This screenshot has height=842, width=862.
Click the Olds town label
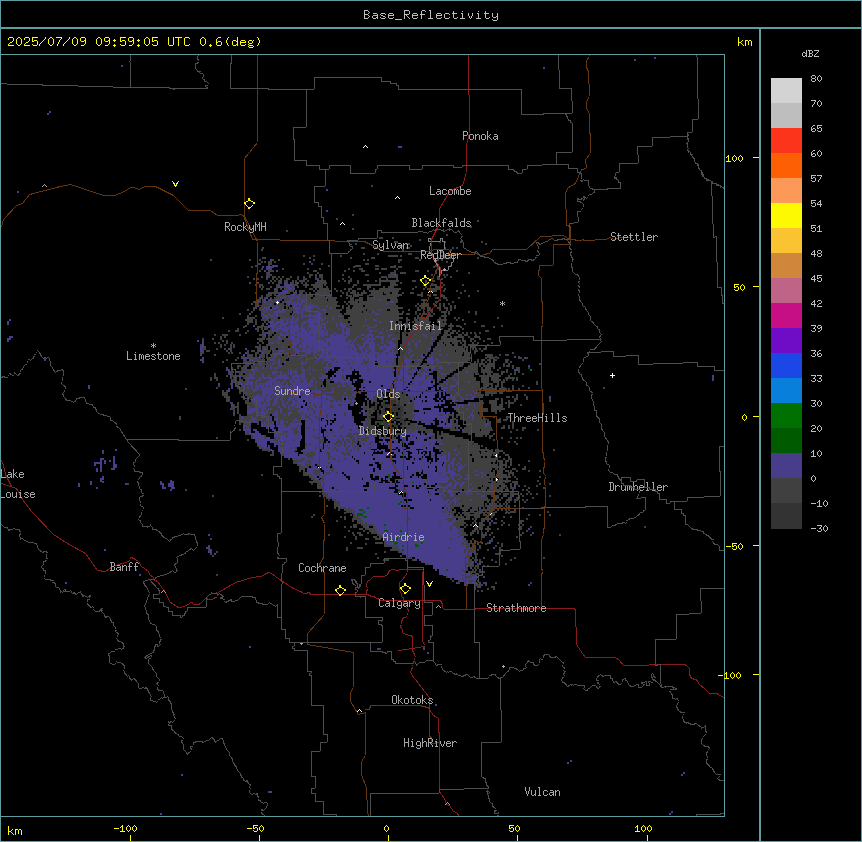pos(388,394)
